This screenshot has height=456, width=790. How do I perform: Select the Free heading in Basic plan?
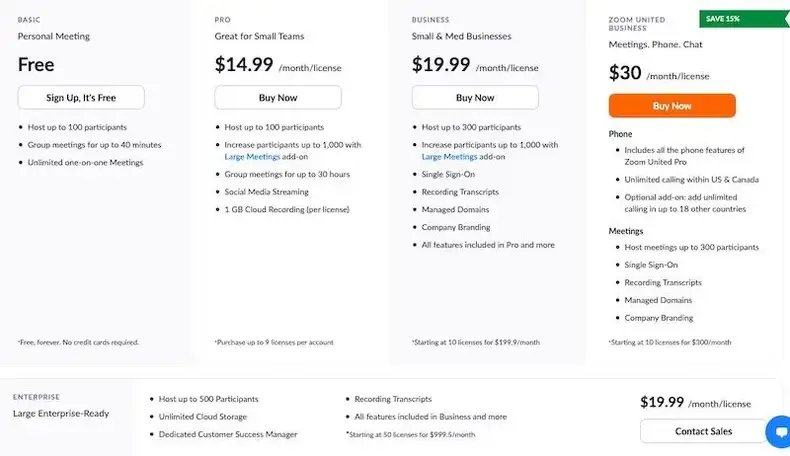(x=36, y=65)
